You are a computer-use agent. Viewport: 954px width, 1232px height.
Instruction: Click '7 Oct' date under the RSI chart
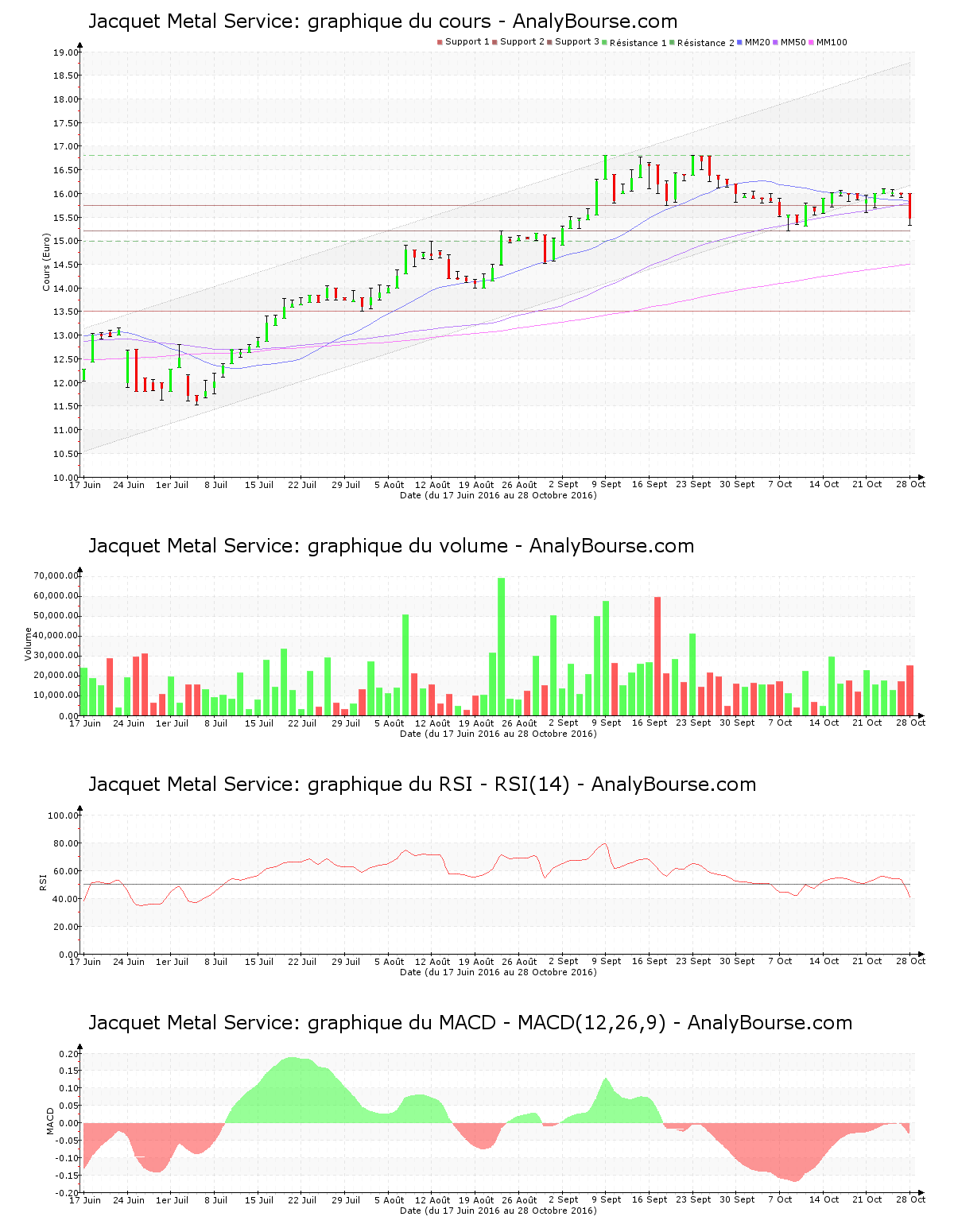780,962
